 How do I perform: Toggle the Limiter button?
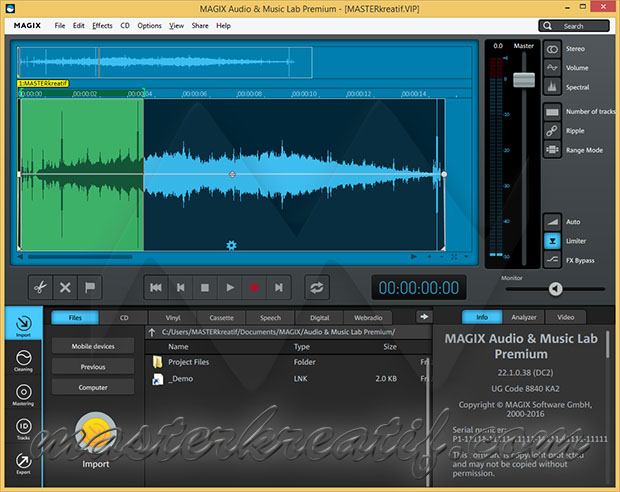[552, 241]
